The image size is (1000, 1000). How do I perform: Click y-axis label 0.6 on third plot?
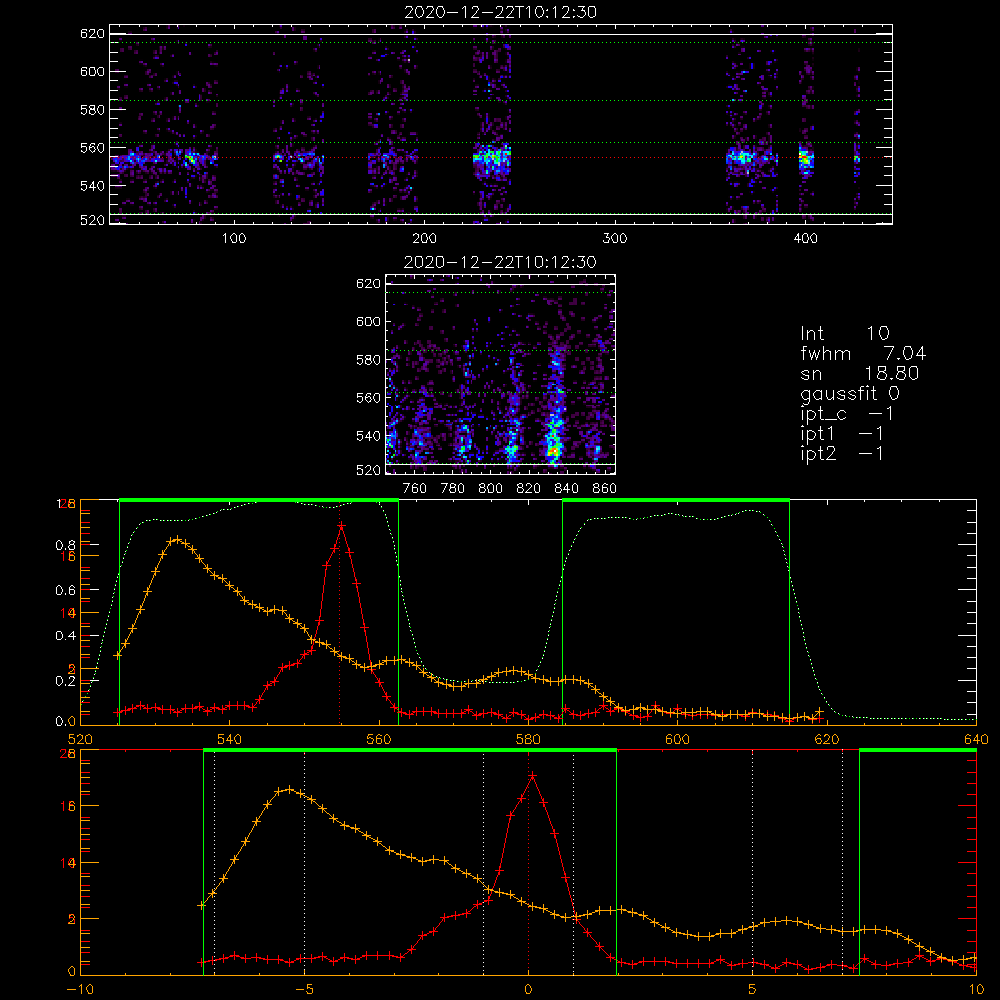[x=66, y=590]
